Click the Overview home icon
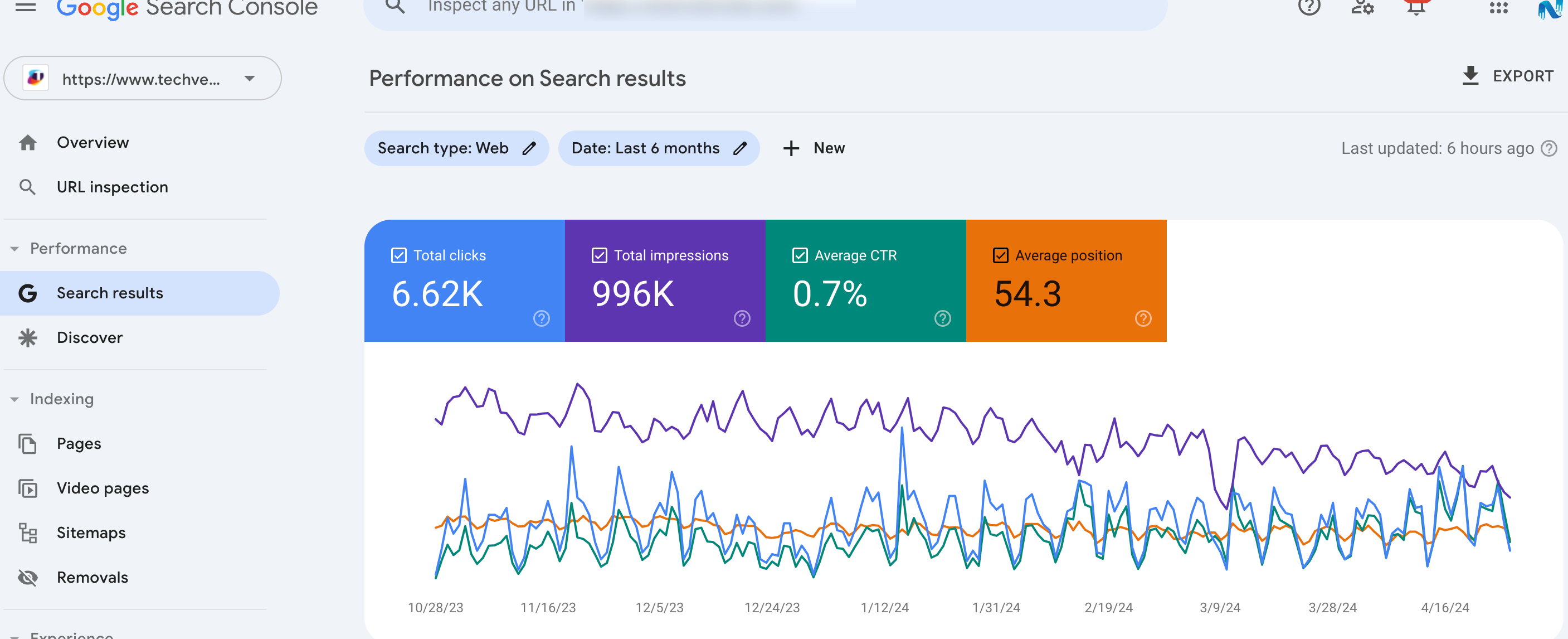The width and height of the screenshot is (1568, 639). [x=28, y=143]
